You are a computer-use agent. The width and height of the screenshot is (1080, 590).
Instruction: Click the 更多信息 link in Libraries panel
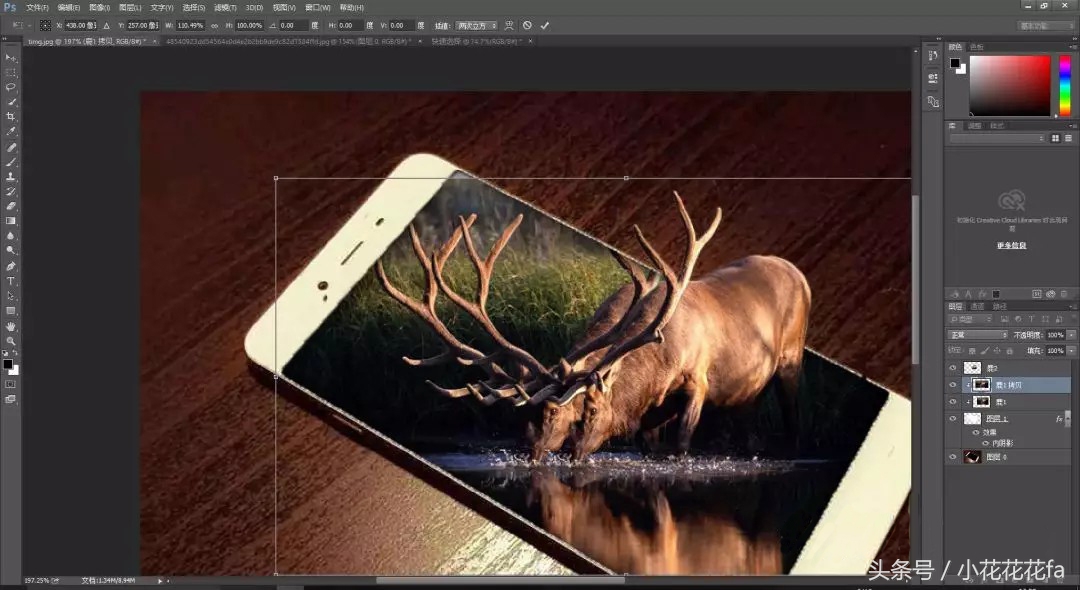1010,246
